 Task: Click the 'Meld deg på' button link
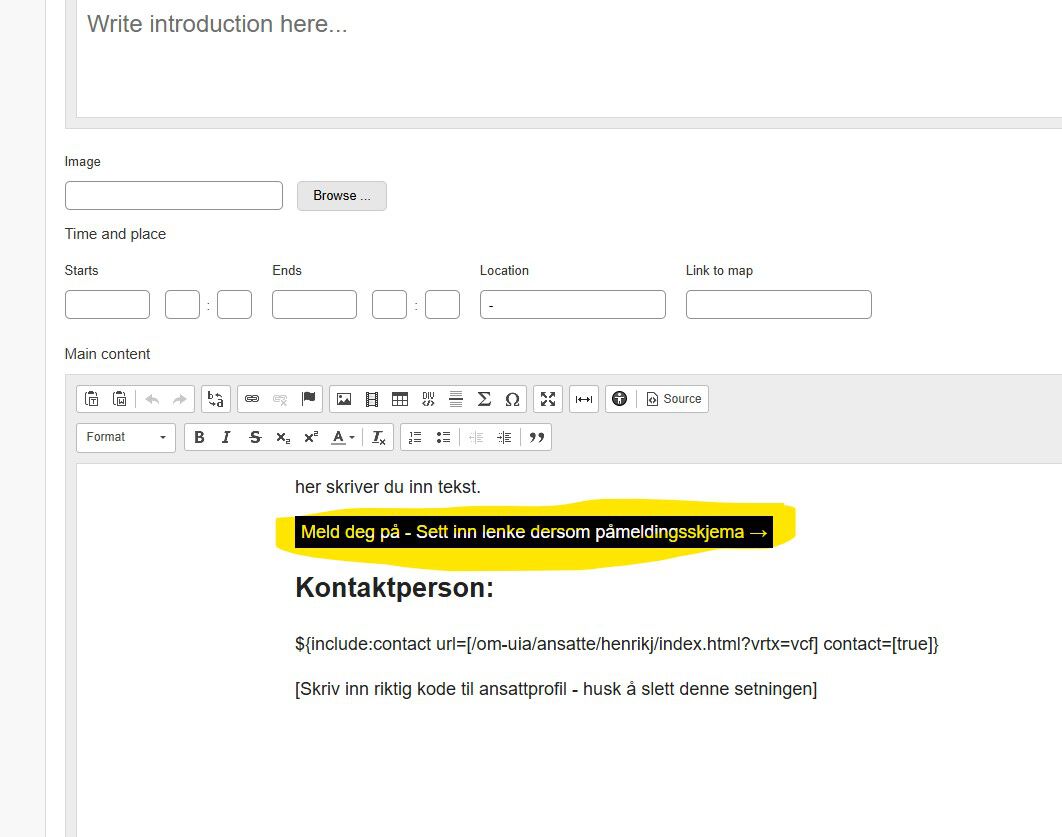coord(534,532)
